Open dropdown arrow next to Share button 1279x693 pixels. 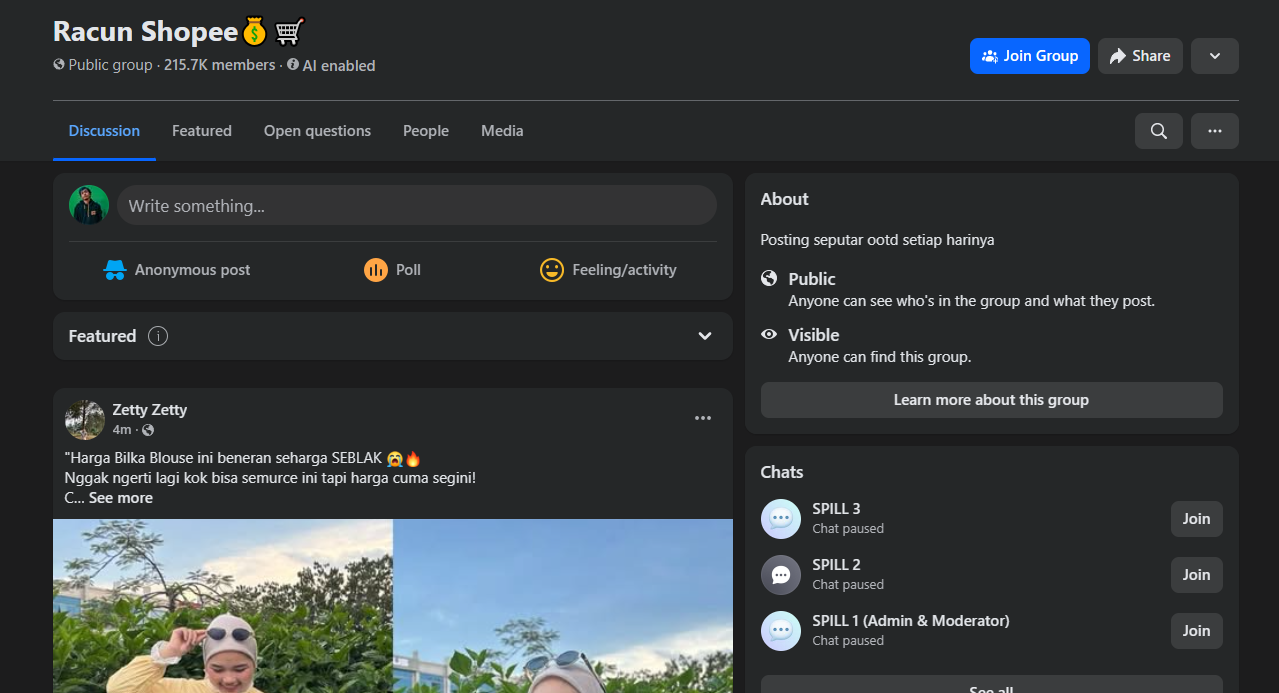pyautogui.click(x=1214, y=56)
